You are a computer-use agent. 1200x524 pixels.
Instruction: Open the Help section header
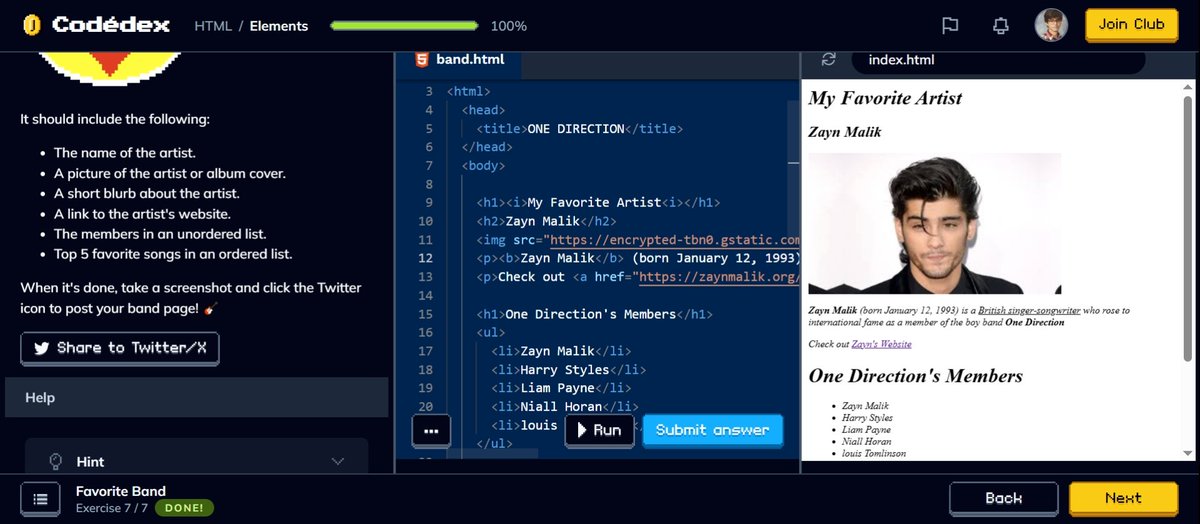click(196, 398)
